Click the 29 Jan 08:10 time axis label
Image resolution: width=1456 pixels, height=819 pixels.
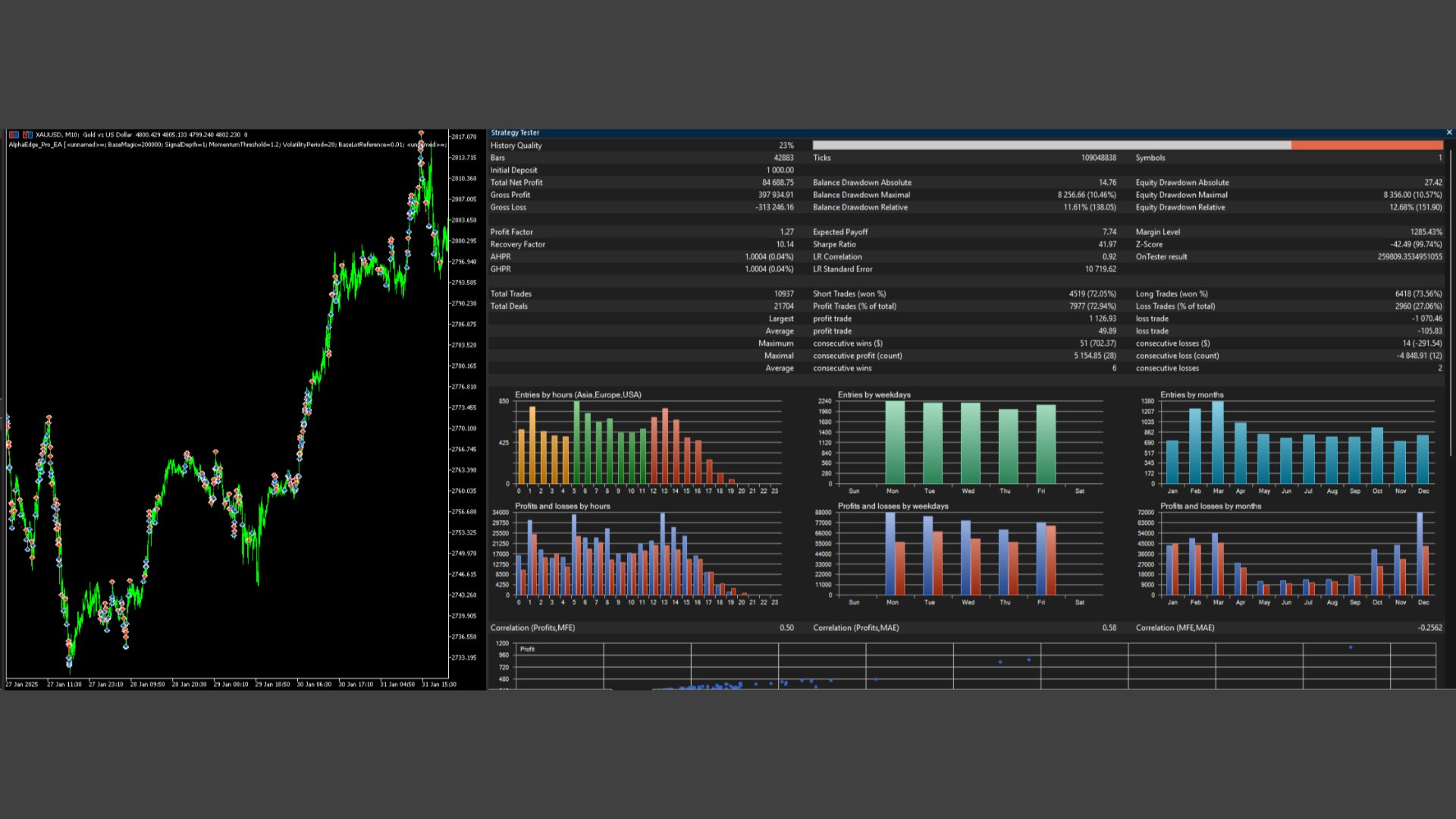point(231,684)
